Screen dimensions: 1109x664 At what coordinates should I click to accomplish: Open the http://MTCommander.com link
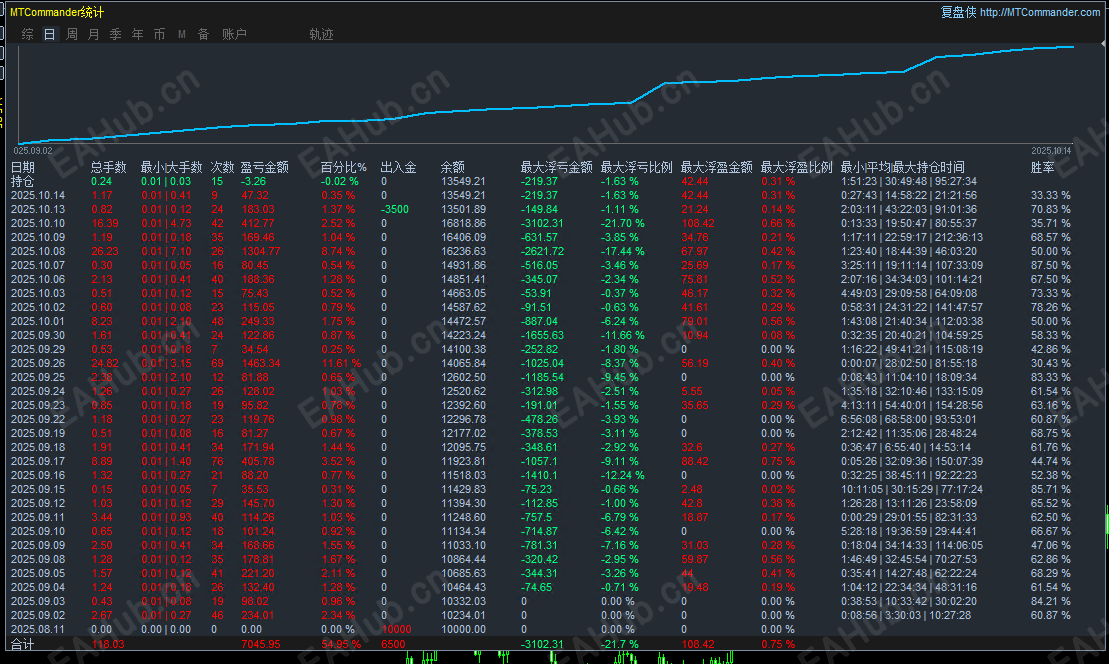coord(1040,12)
